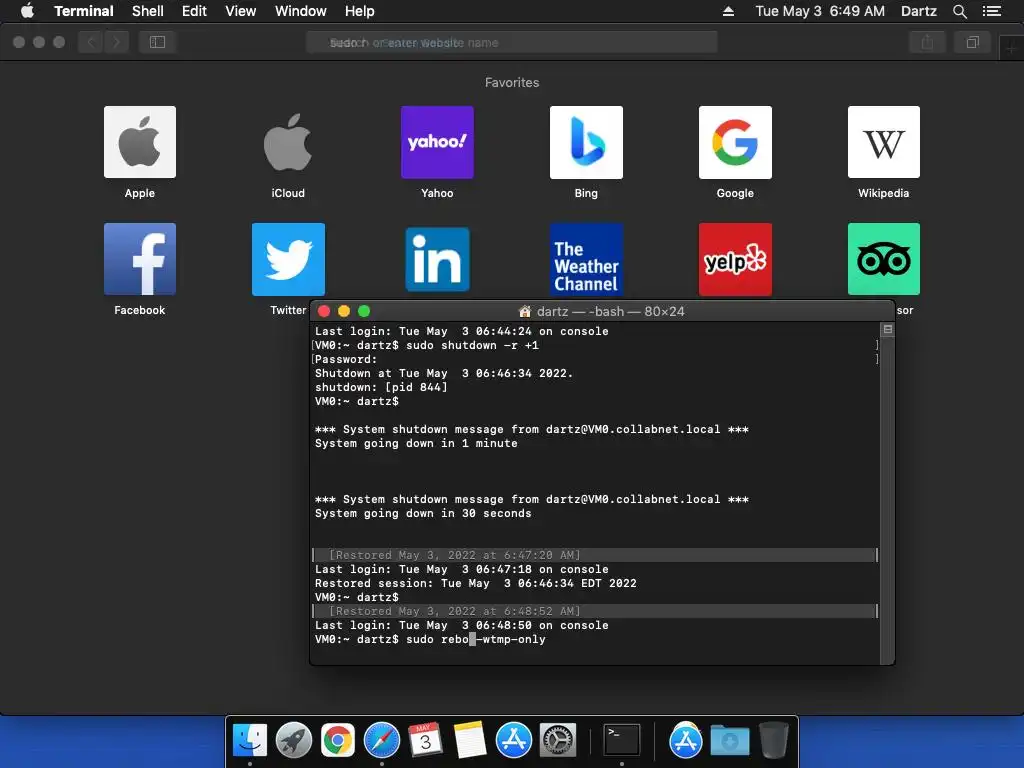The width and height of the screenshot is (1024, 768).
Task: Open The Weather Channel favorite tile
Action: pos(586,259)
